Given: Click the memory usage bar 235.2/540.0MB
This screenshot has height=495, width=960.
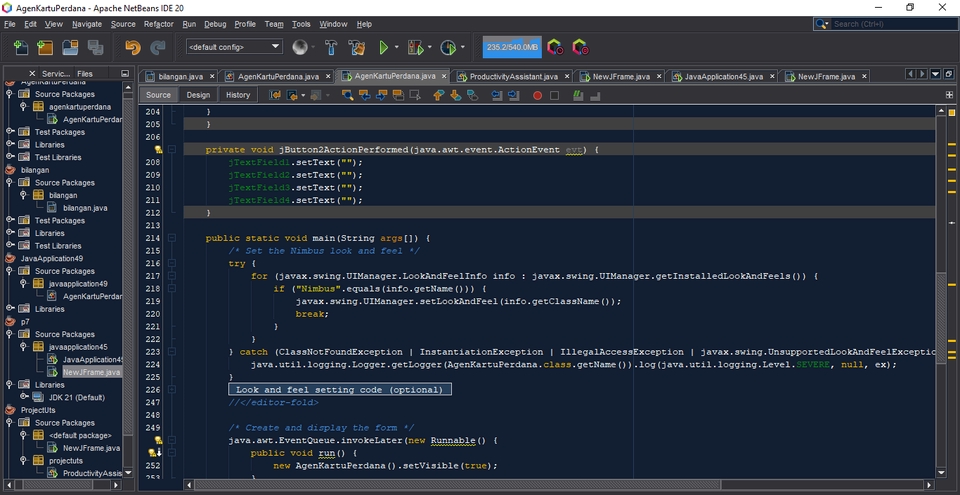Looking at the screenshot, I should [512, 47].
